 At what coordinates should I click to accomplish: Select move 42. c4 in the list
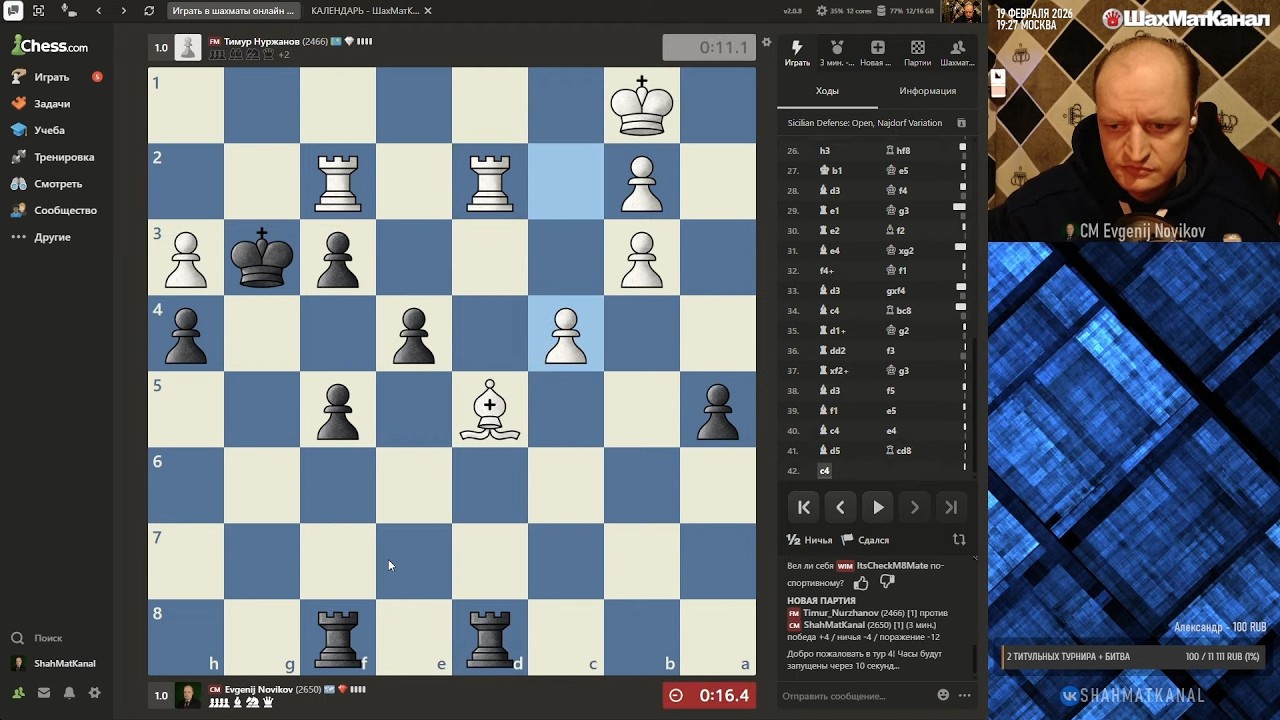(825, 471)
